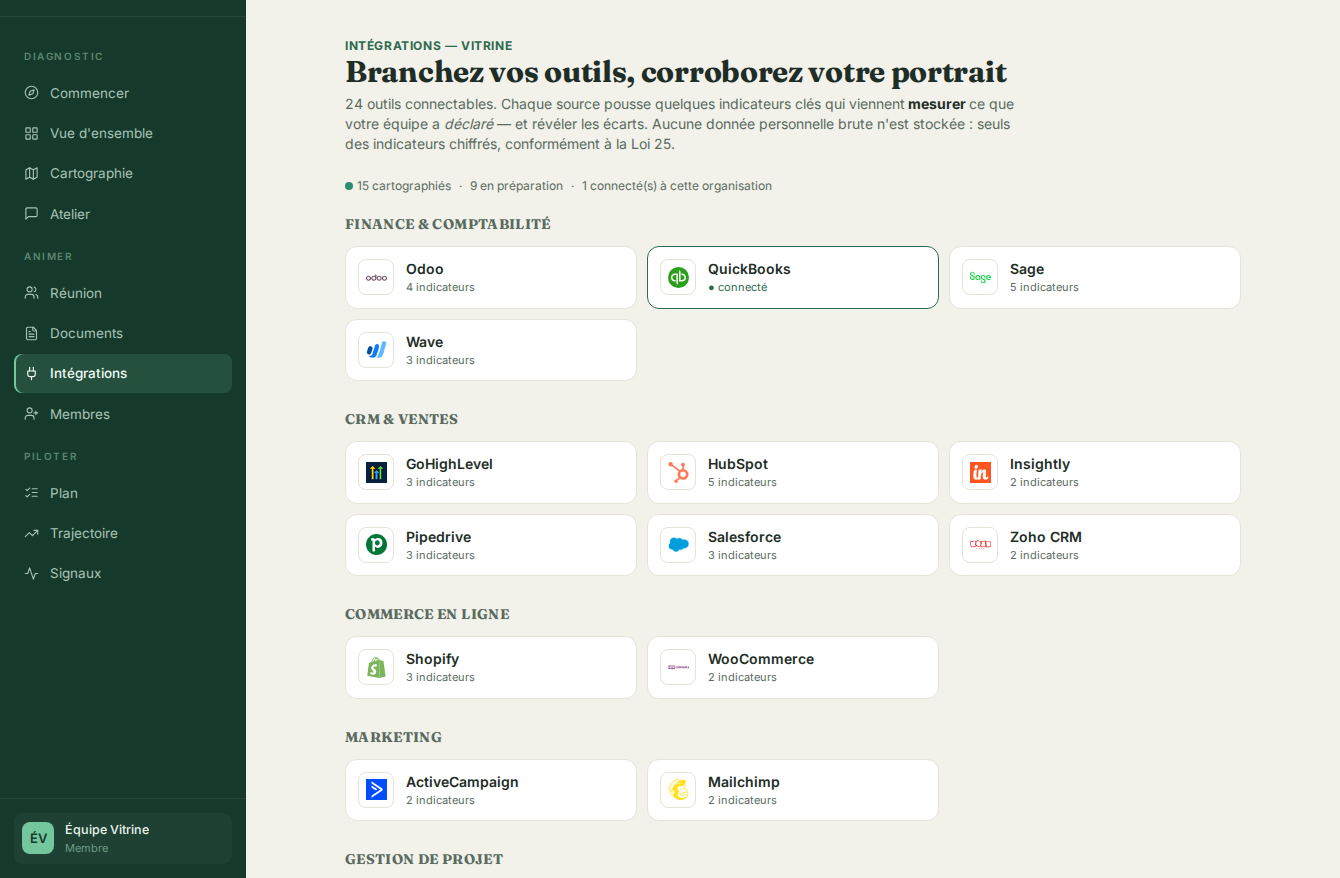The width and height of the screenshot is (1340, 878).
Task: Click the orange HubSpot logo
Action: (x=678, y=472)
